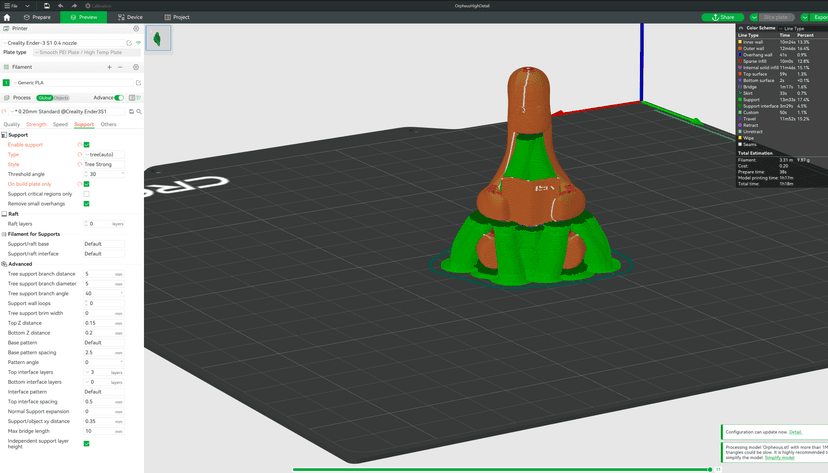Uncheck Remove small overhangs
The image size is (828, 473).
(x=87, y=204)
